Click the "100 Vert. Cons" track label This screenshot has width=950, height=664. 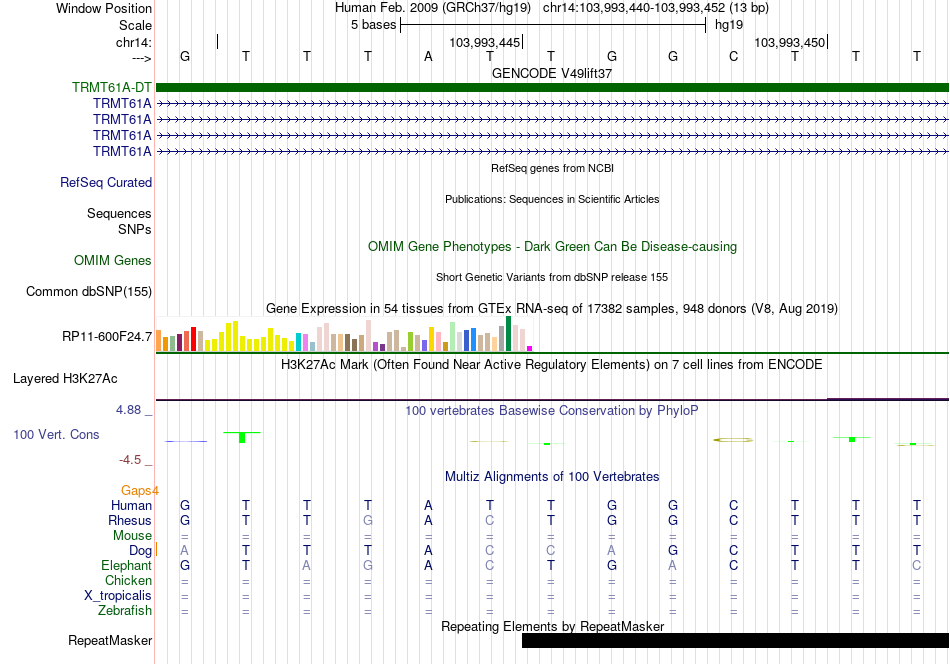click(56, 434)
